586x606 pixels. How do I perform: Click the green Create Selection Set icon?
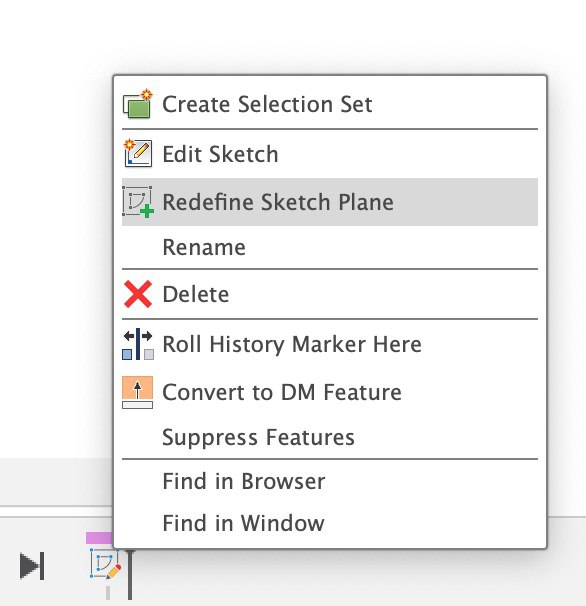[138, 104]
